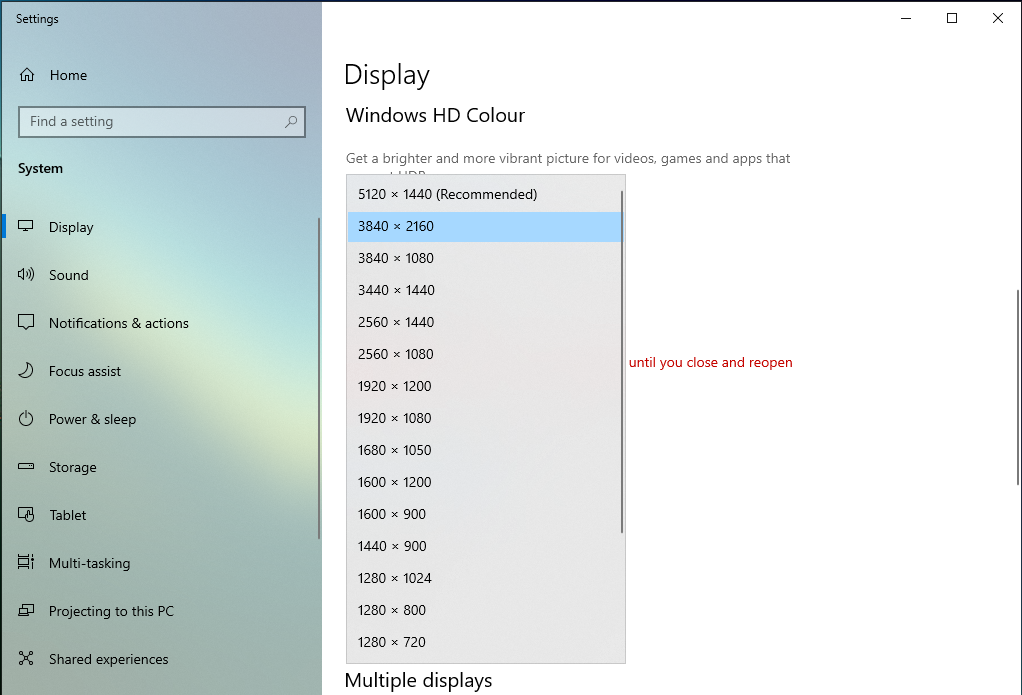Select Display in the sidebar
Screen dimensions: 1022x695
tap(160, 227)
